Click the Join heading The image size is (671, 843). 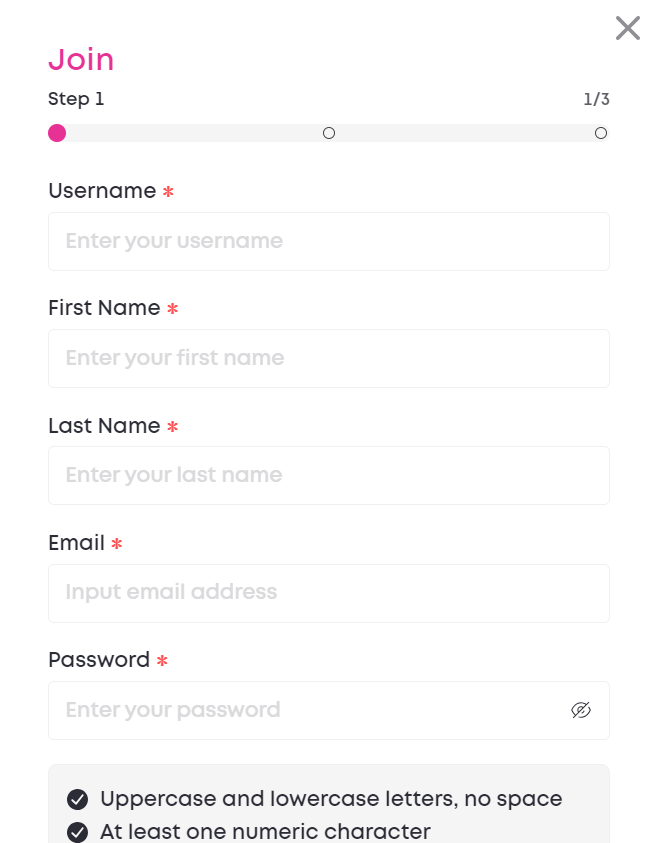point(81,60)
